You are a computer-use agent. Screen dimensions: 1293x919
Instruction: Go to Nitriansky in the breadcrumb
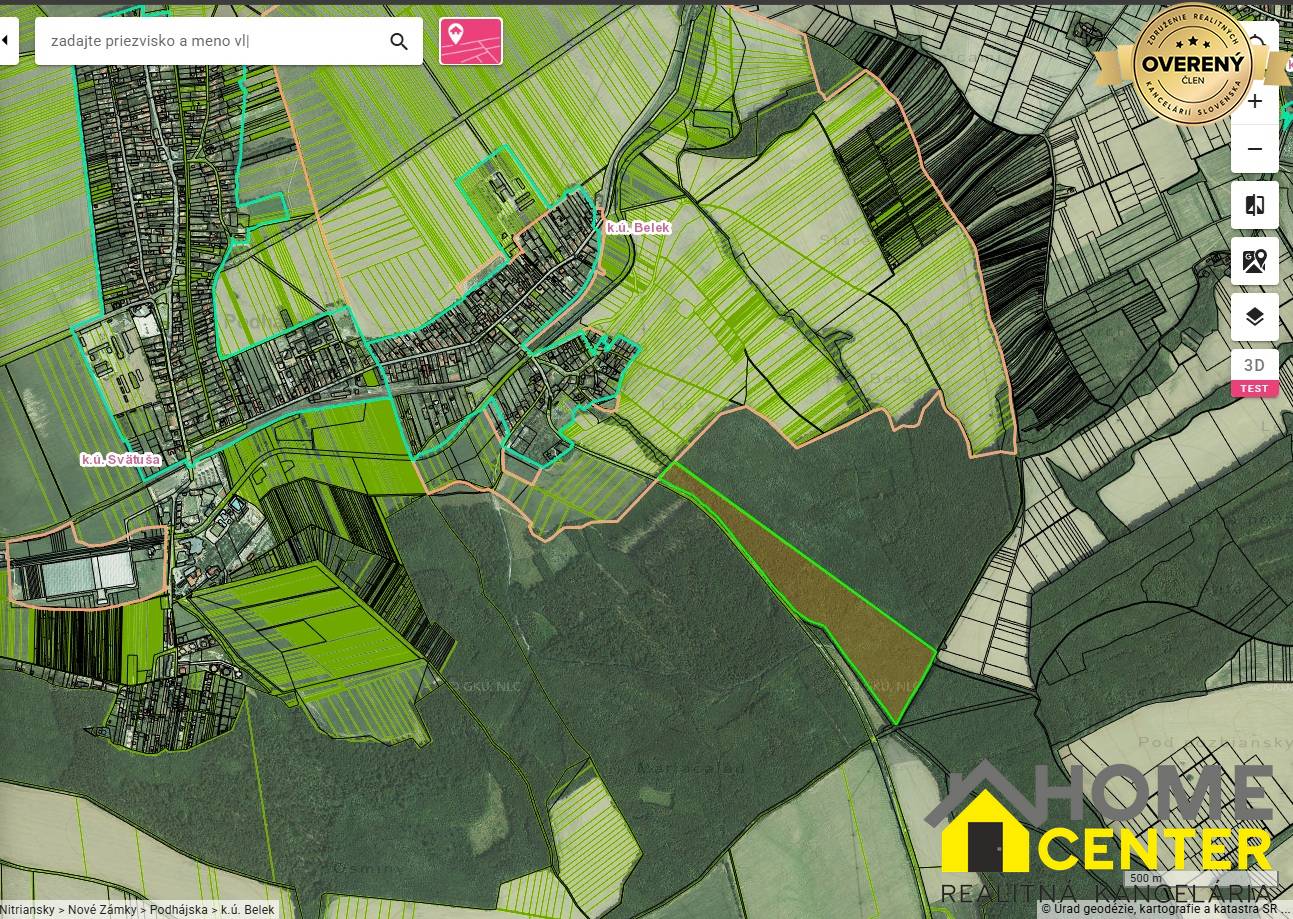click(x=28, y=910)
